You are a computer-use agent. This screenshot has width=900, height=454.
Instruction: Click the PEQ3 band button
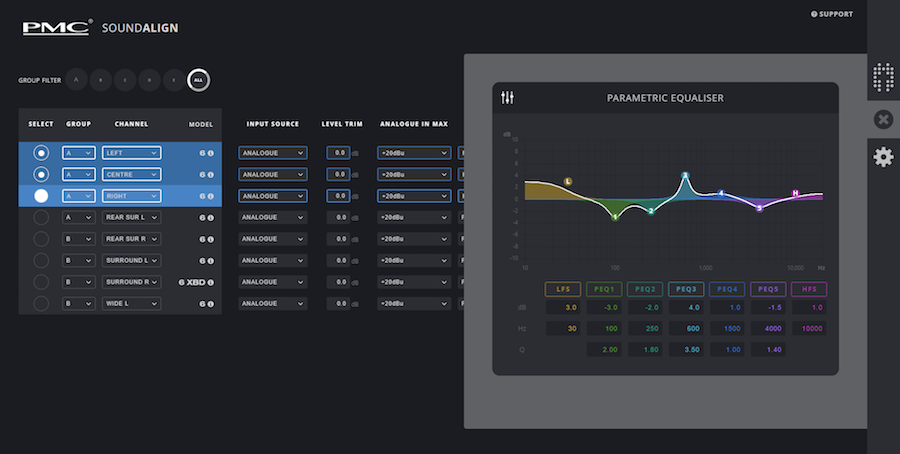tap(686, 289)
